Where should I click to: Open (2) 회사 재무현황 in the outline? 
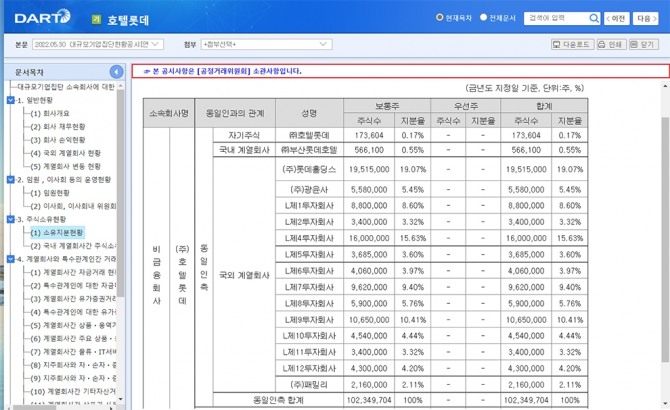[x=58, y=127]
